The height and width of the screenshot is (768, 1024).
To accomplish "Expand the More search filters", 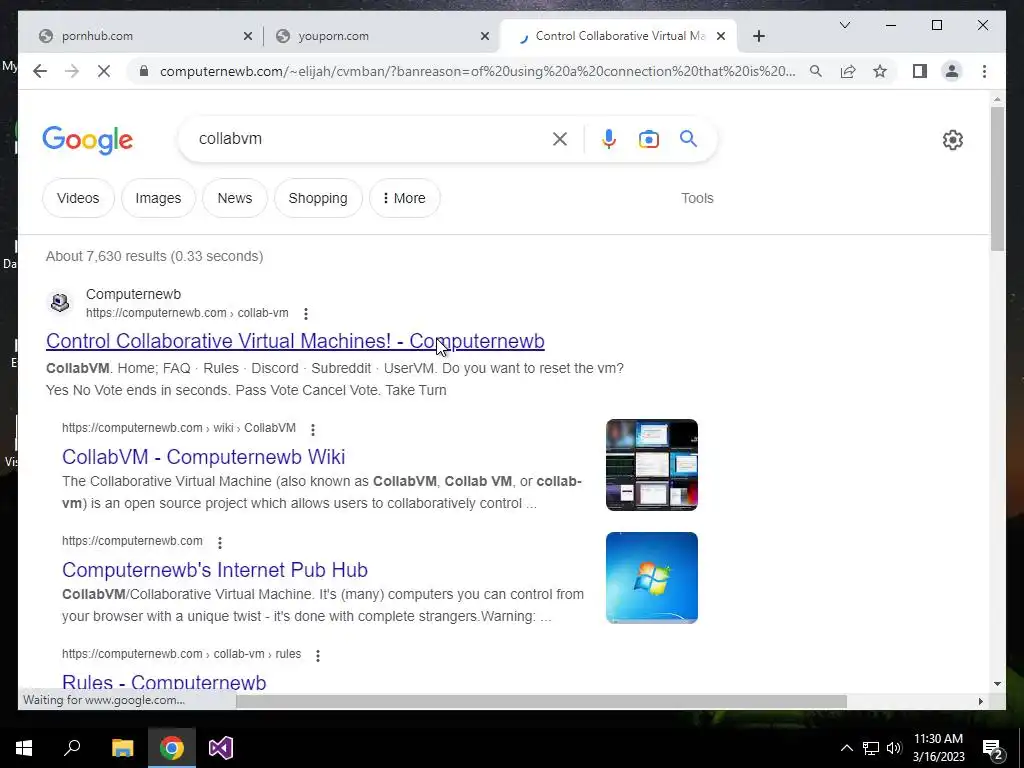I will pyautogui.click(x=404, y=198).
